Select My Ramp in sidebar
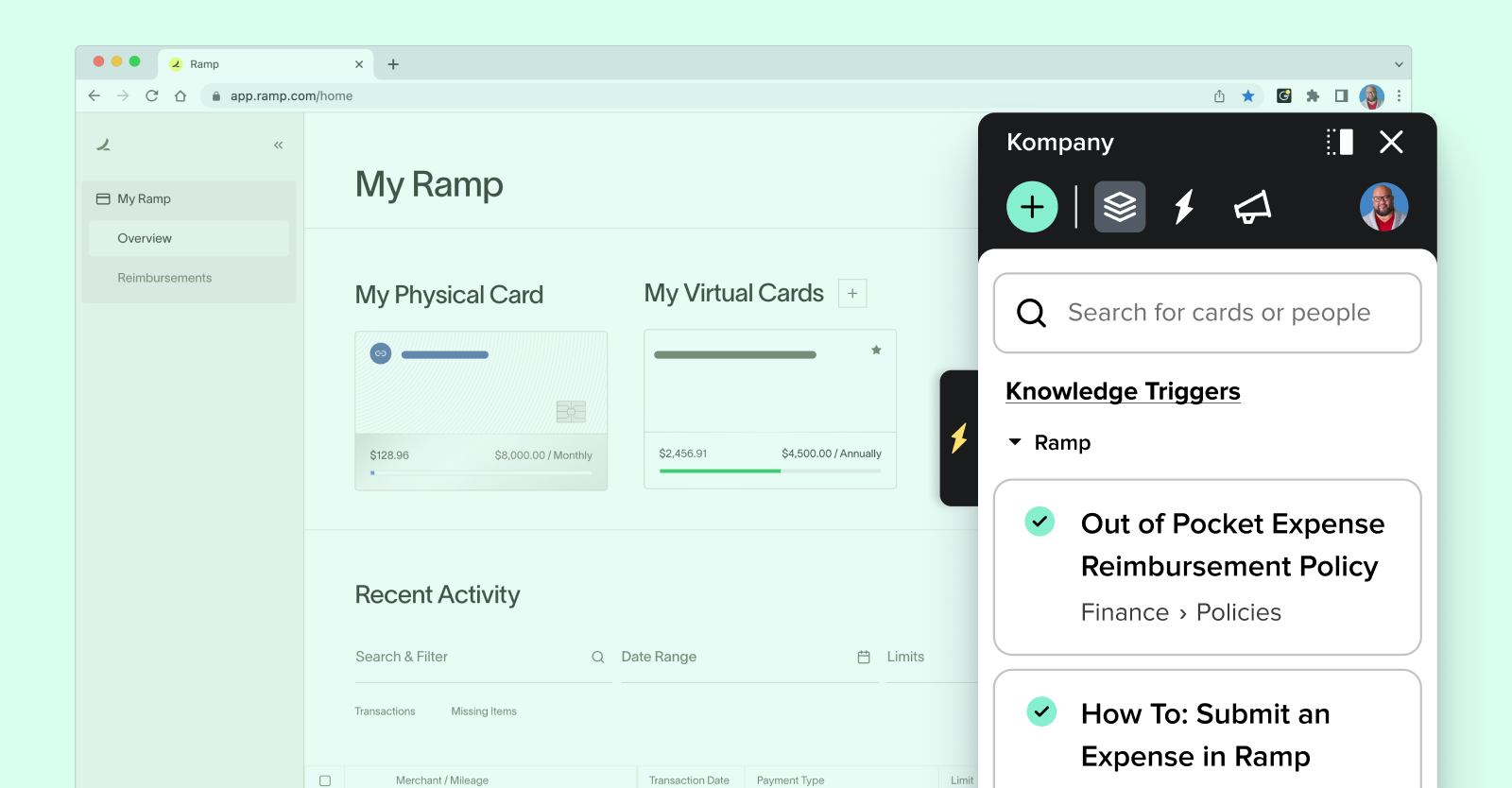Screen dimensions: 1512x788 (x=189, y=198)
